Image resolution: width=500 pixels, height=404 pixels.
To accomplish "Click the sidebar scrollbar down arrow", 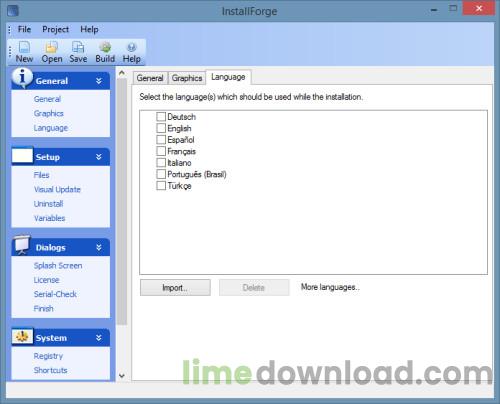I will click(122, 376).
